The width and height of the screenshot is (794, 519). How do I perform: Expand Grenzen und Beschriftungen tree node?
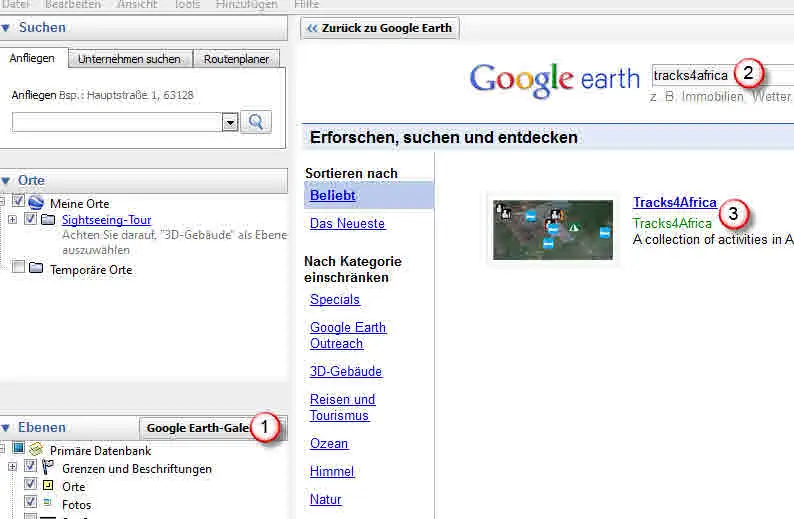(13, 466)
